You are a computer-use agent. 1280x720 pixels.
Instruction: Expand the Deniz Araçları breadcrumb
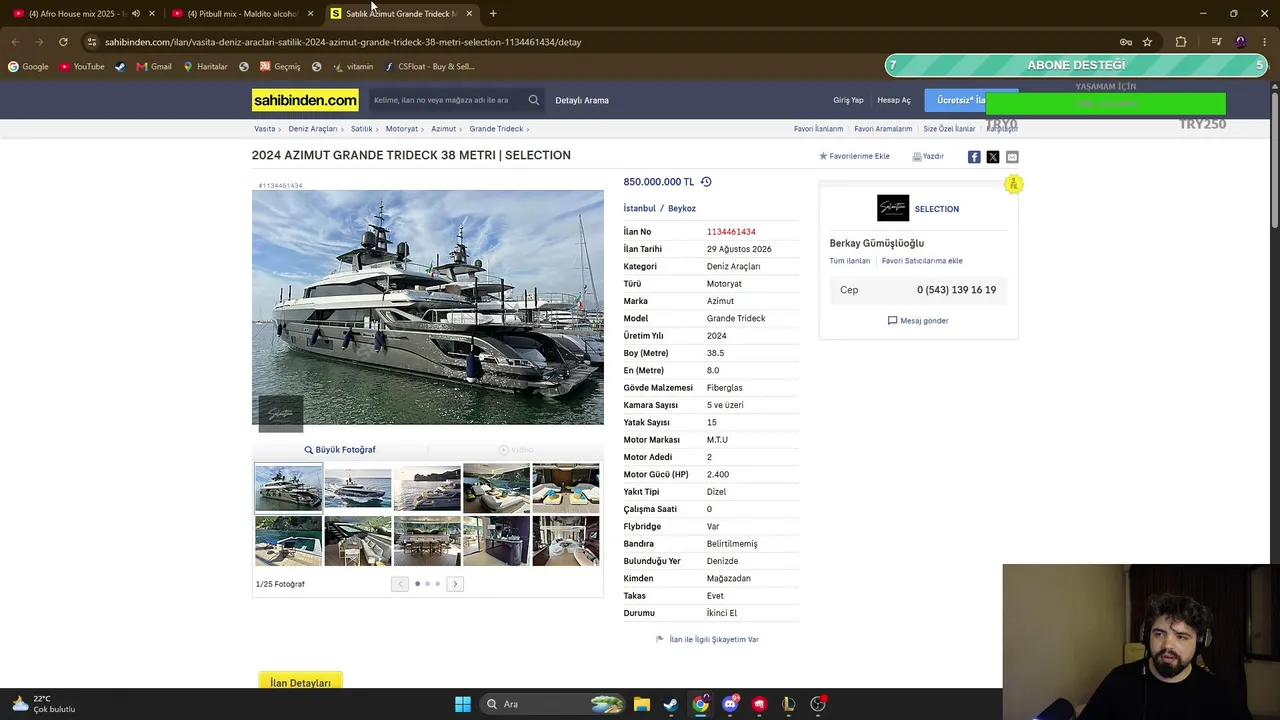(x=343, y=129)
